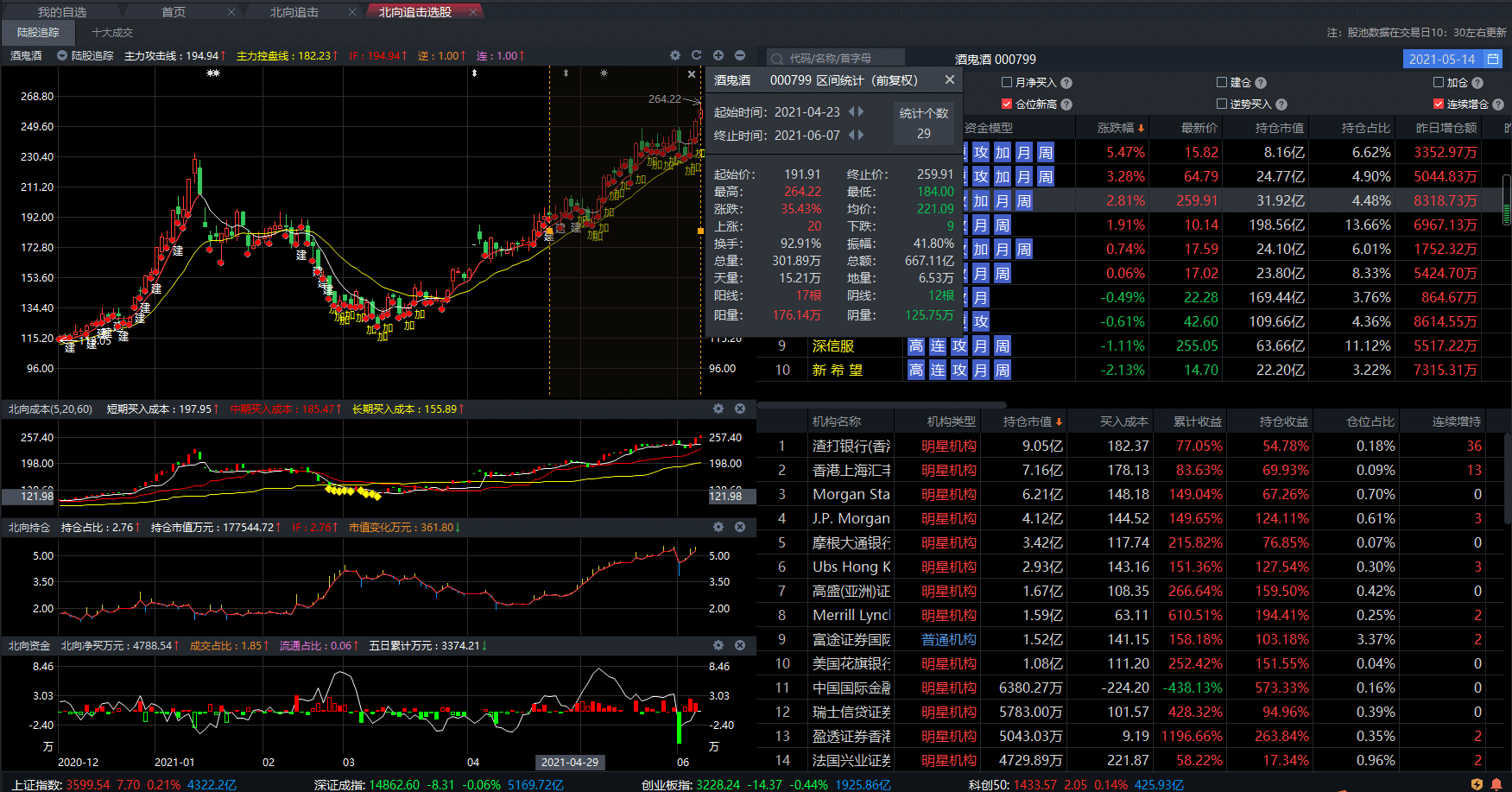Click help icon next to 月净买入

coord(1066,83)
